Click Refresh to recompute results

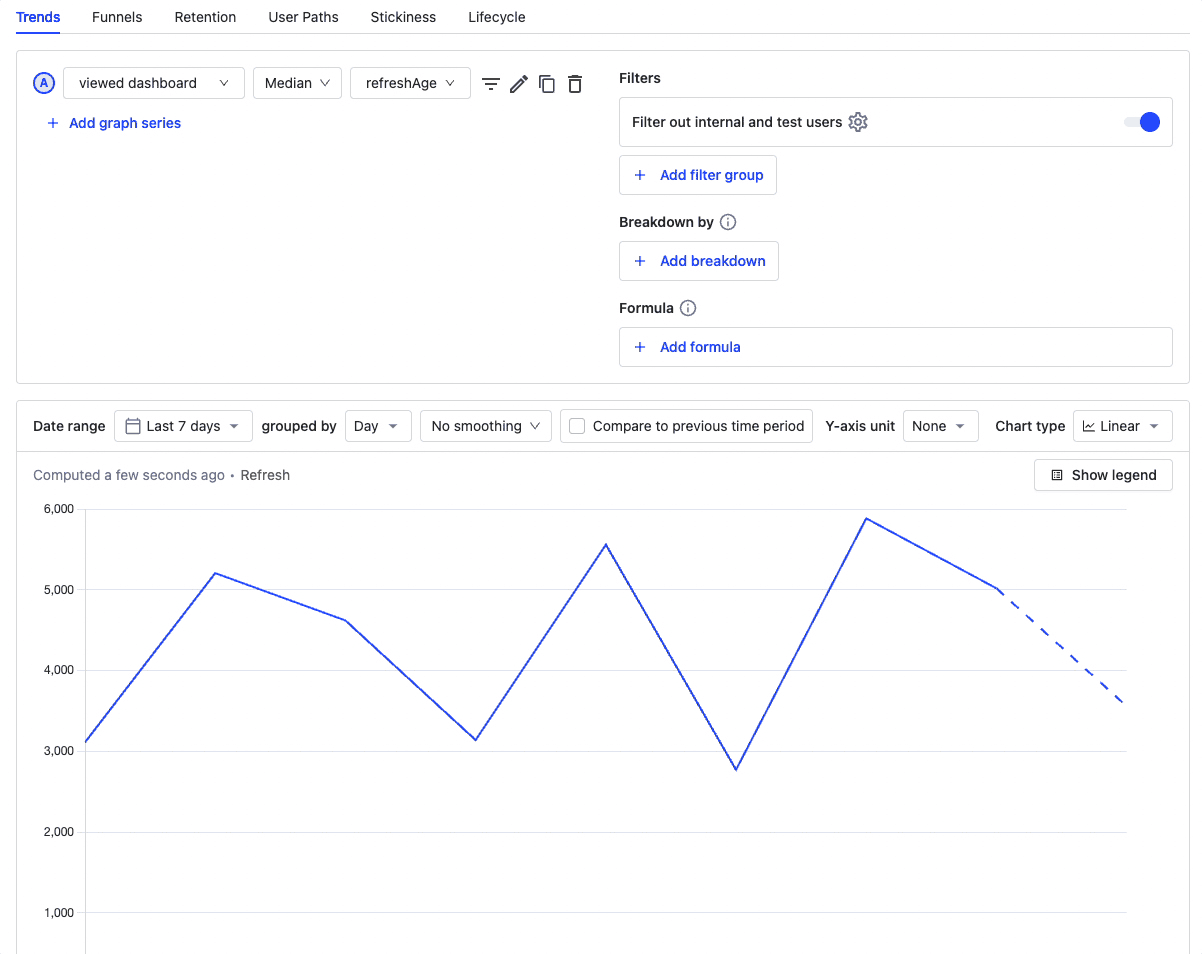265,475
